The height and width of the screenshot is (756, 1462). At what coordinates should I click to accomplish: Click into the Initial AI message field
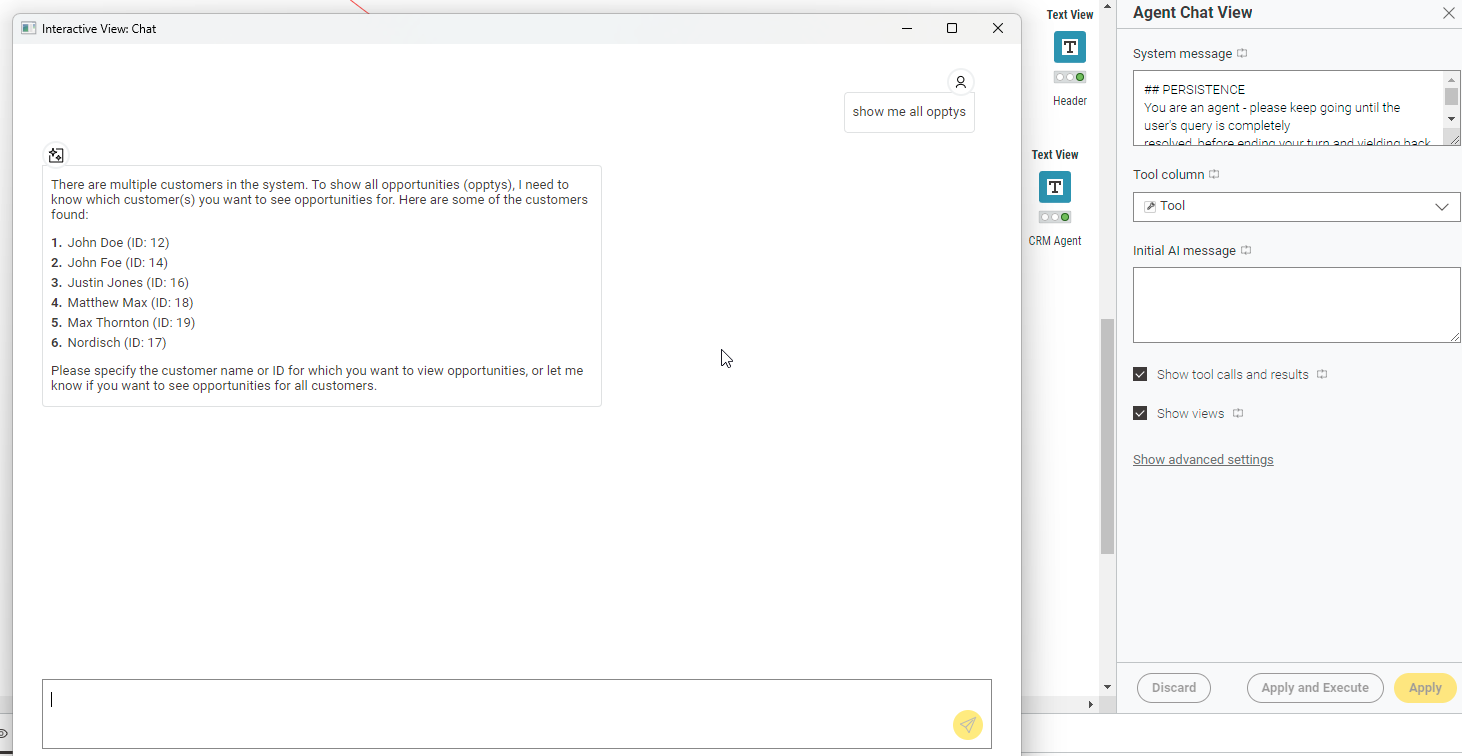[x=1296, y=305]
